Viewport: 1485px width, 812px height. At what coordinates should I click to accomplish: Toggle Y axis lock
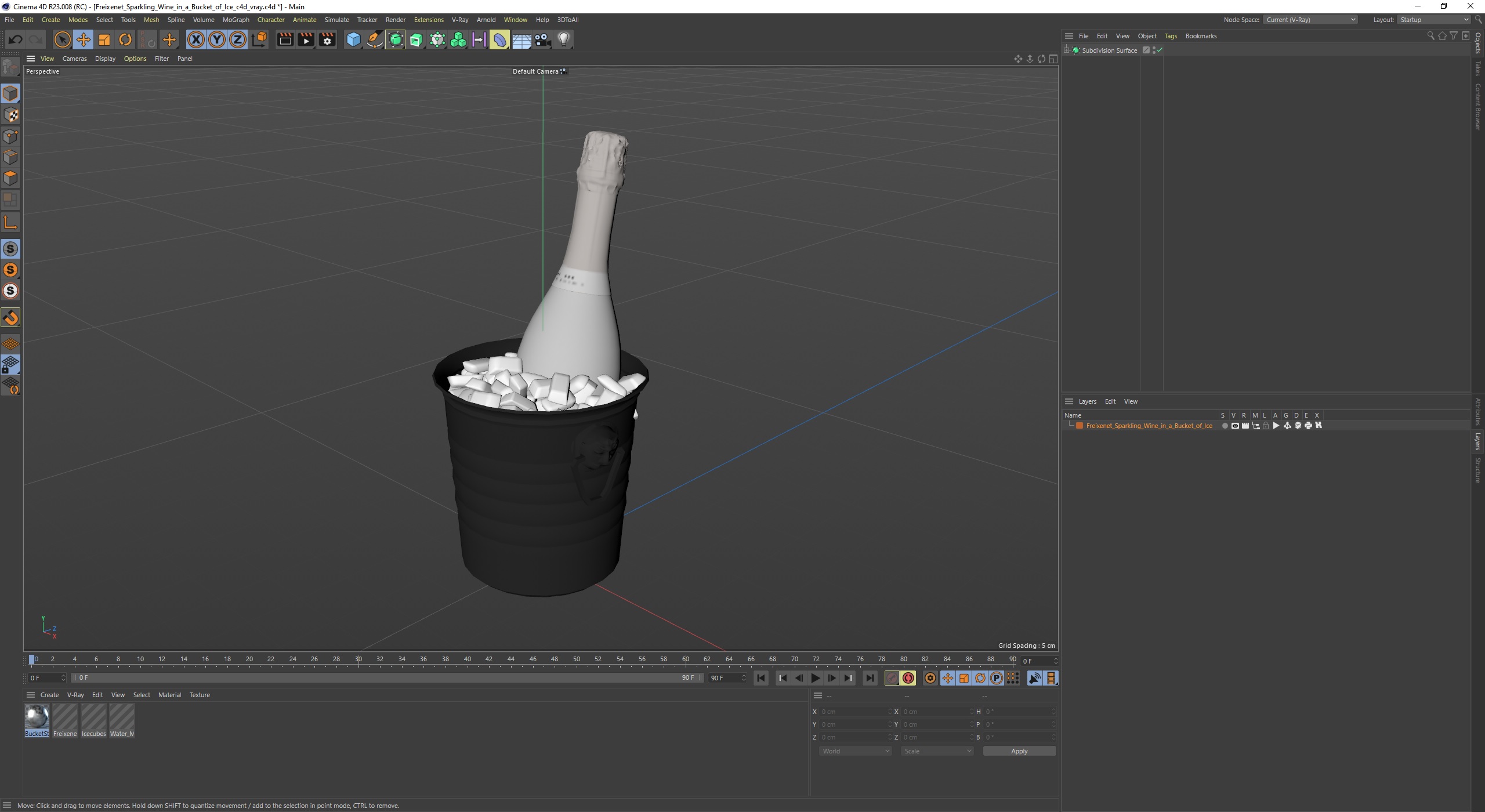point(217,39)
